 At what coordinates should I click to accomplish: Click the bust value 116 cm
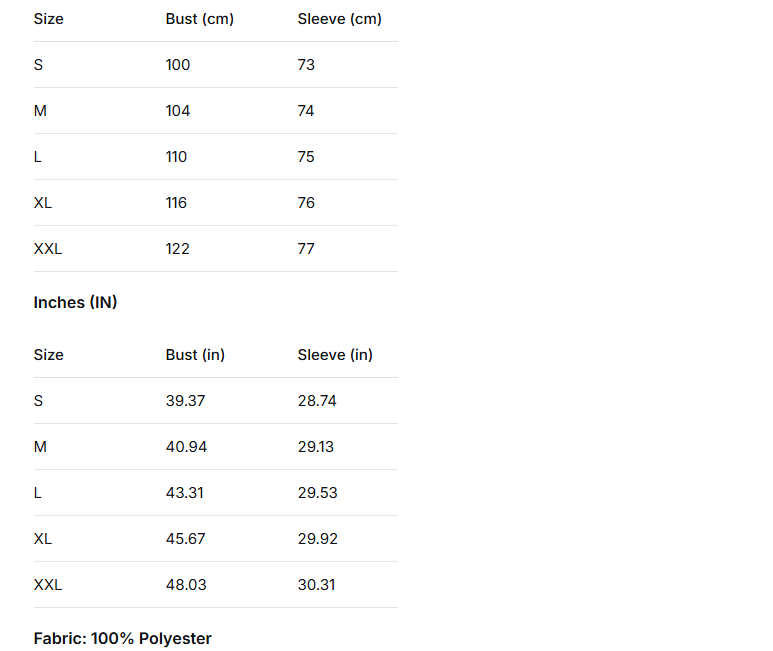pyautogui.click(x=176, y=203)
